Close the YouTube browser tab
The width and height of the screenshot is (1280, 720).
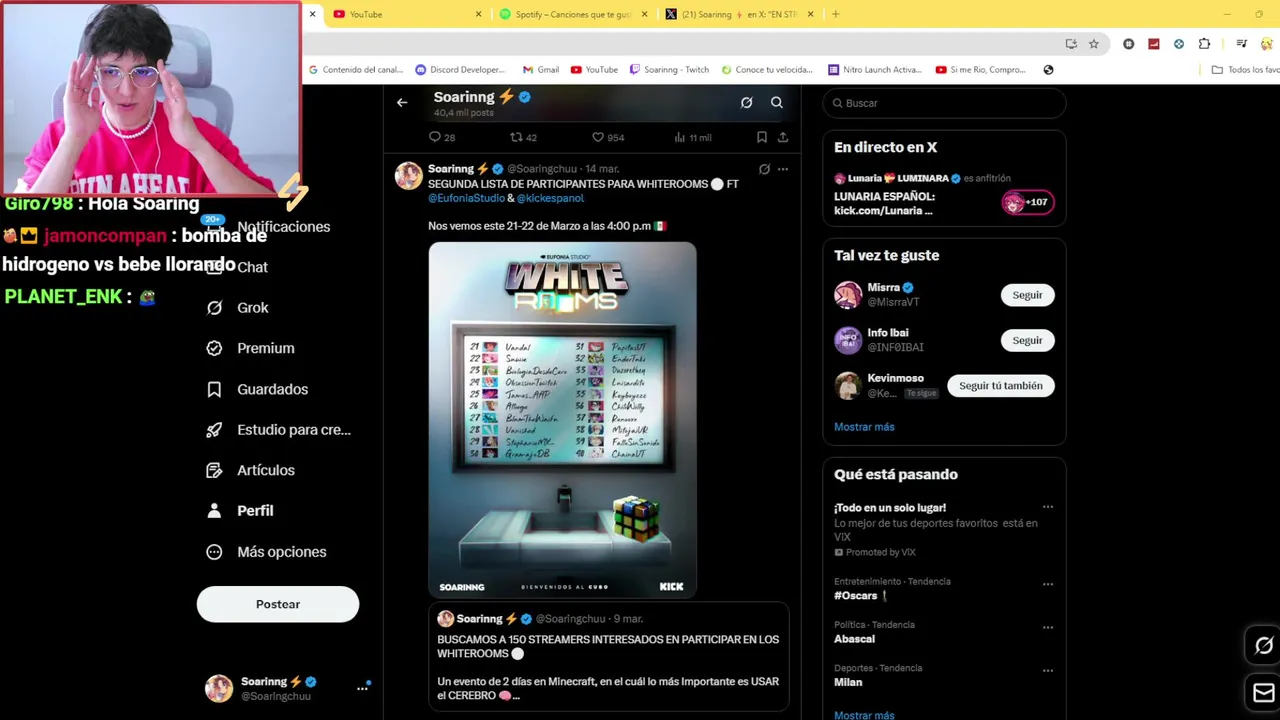(478, 14)
